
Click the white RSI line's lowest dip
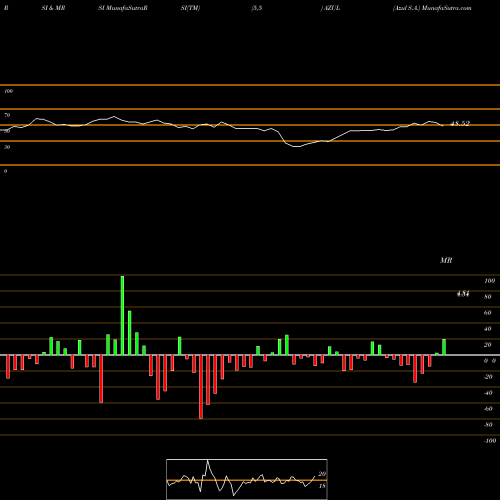click(x=296, y=146)
